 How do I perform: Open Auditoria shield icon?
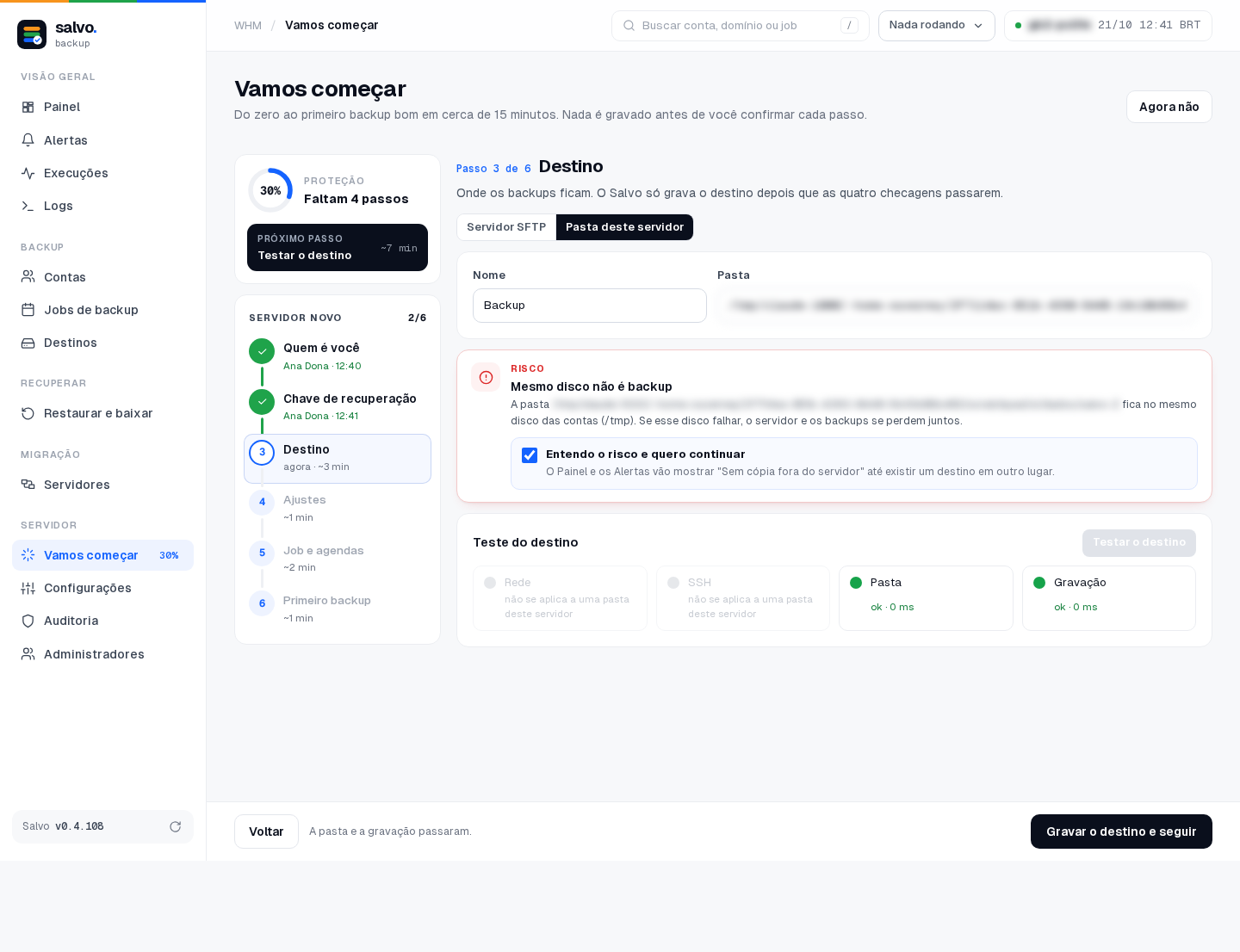point(28,621)
